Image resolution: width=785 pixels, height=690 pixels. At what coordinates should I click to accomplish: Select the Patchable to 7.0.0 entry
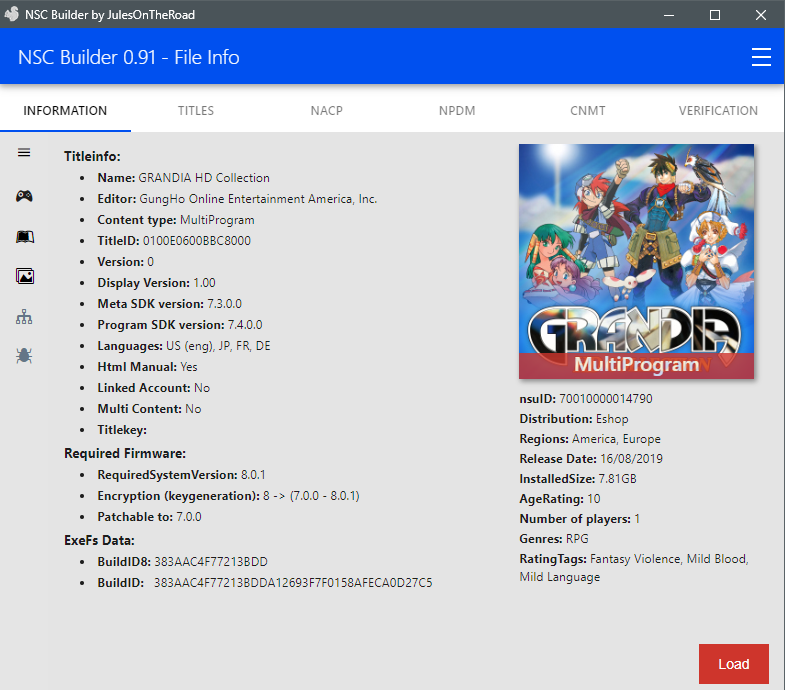click(149, 517)
